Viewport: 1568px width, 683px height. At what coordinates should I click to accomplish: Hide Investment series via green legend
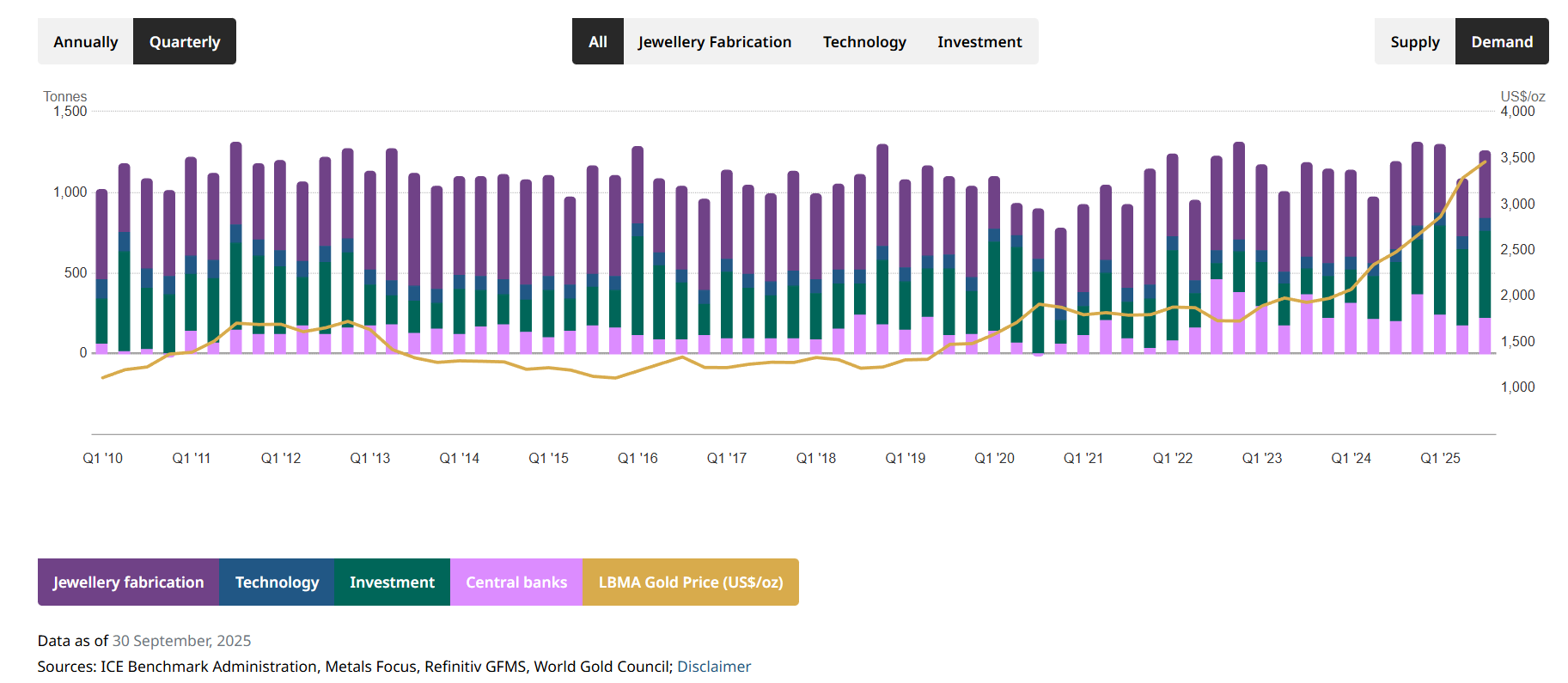[x=392, y=582]
